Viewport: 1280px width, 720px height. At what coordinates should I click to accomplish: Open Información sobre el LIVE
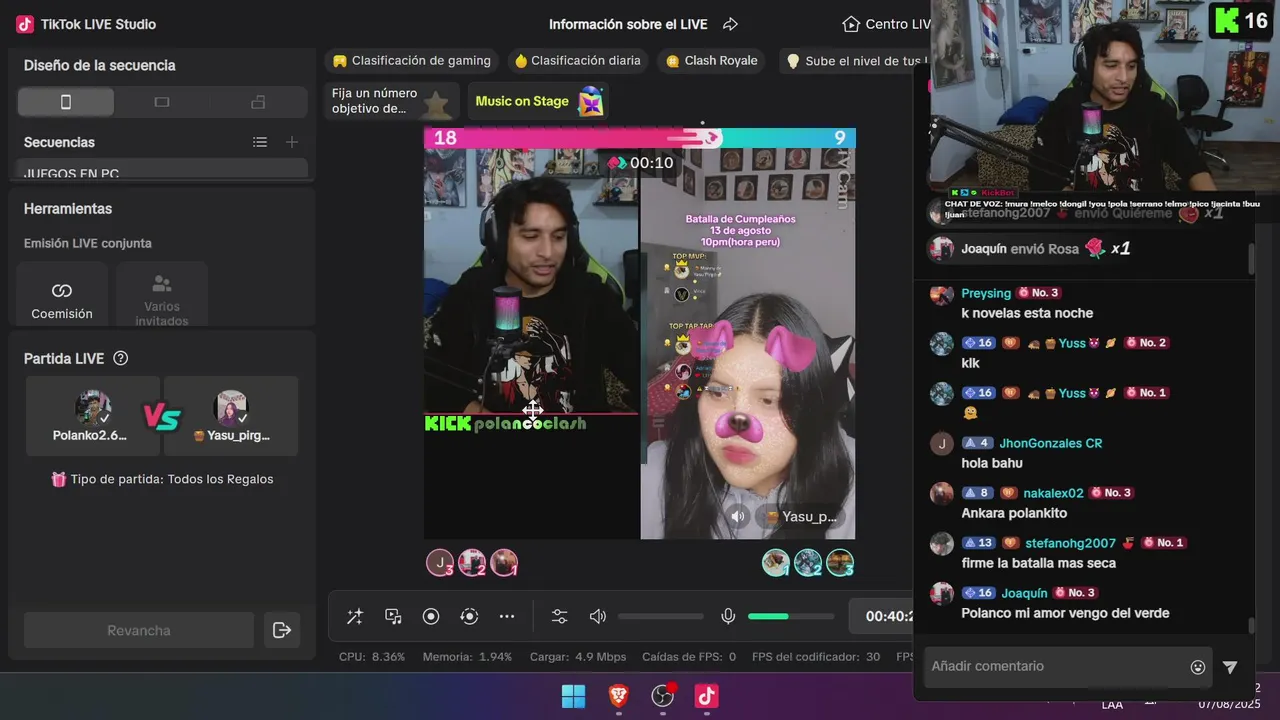tap(628, 24)
